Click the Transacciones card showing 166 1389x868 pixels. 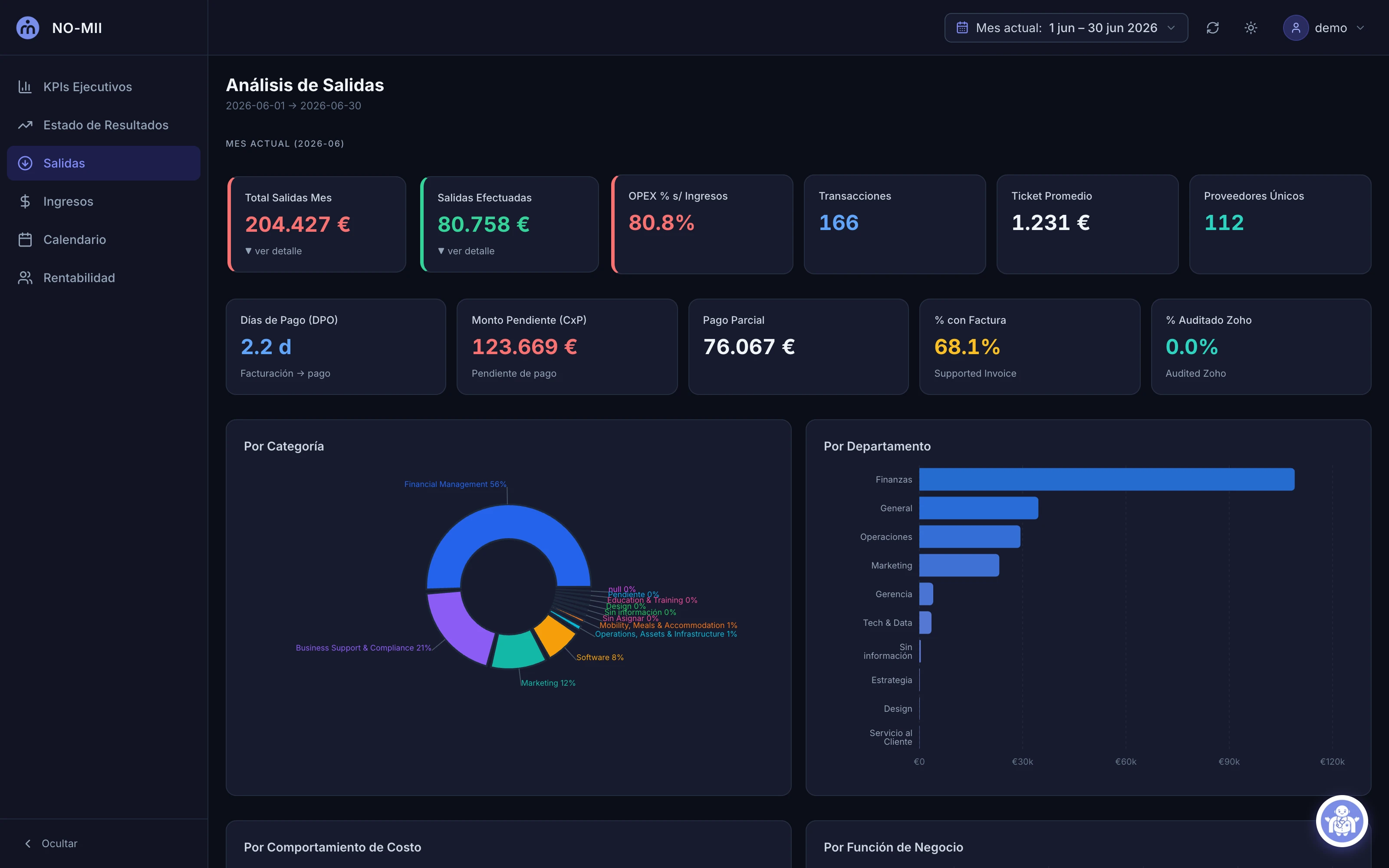895,224
